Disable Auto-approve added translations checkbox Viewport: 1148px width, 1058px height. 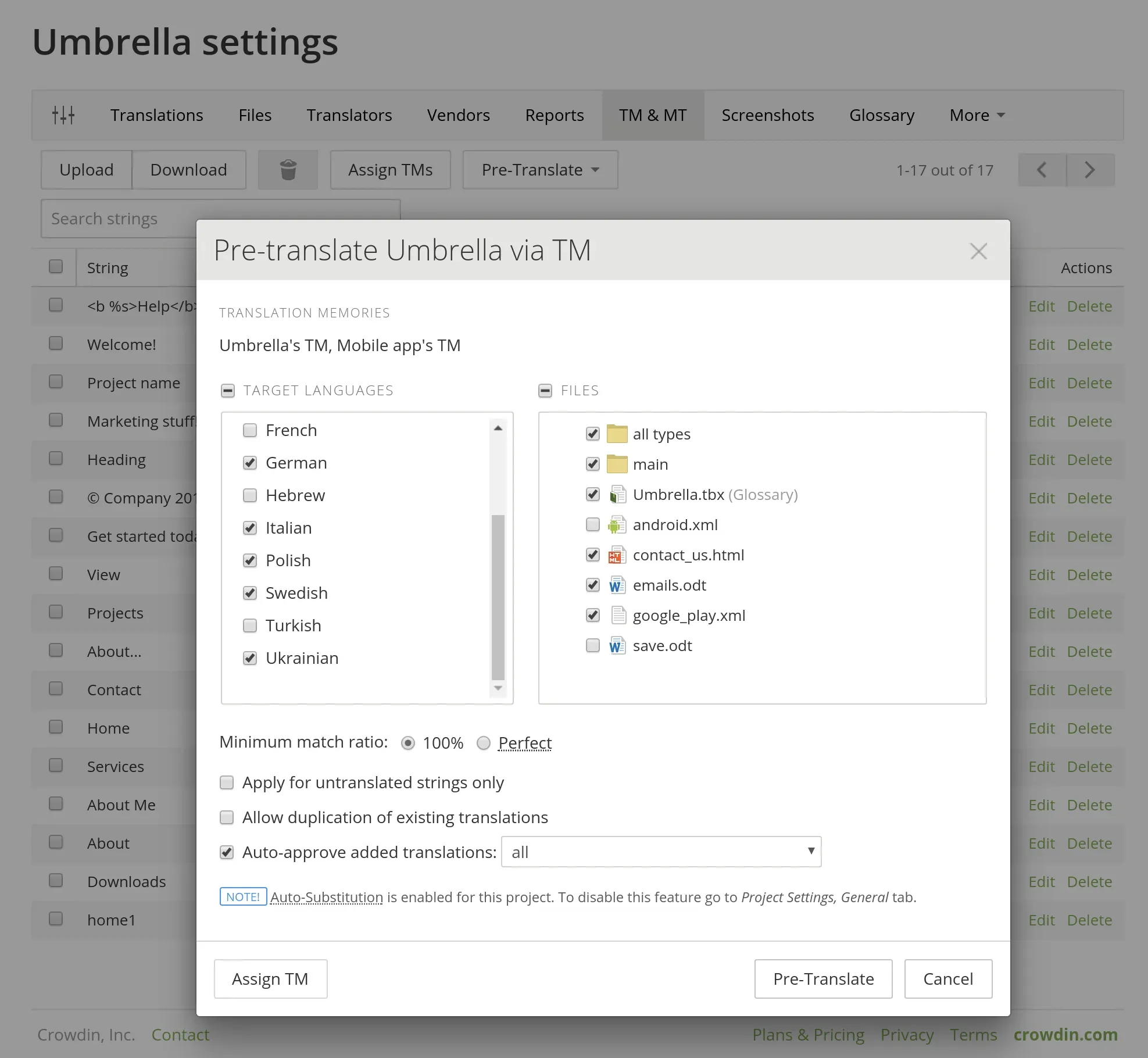coord(227,852)
